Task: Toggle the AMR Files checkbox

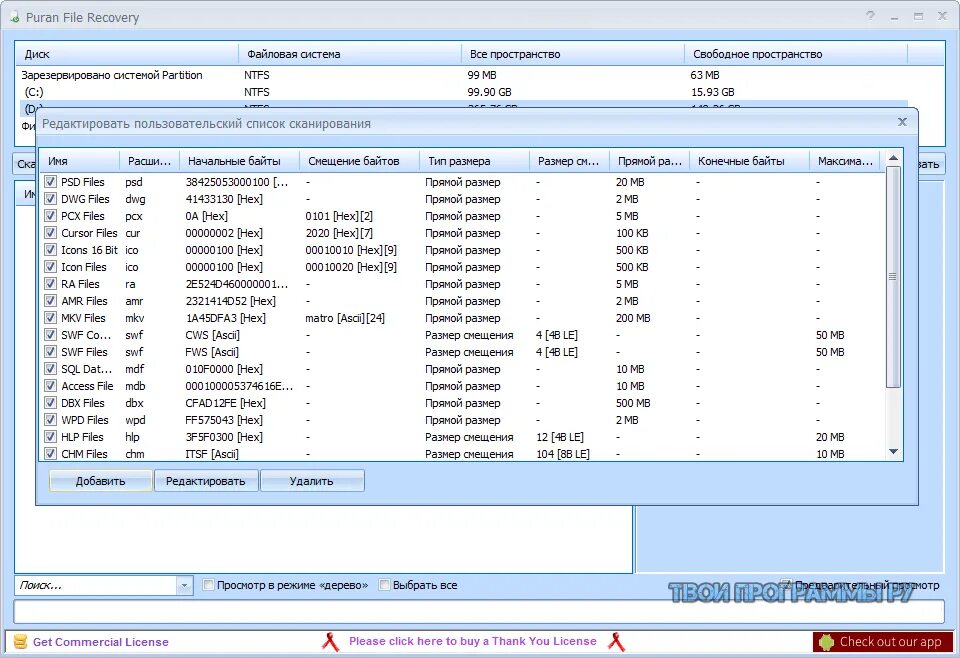Action: (50, 301)
